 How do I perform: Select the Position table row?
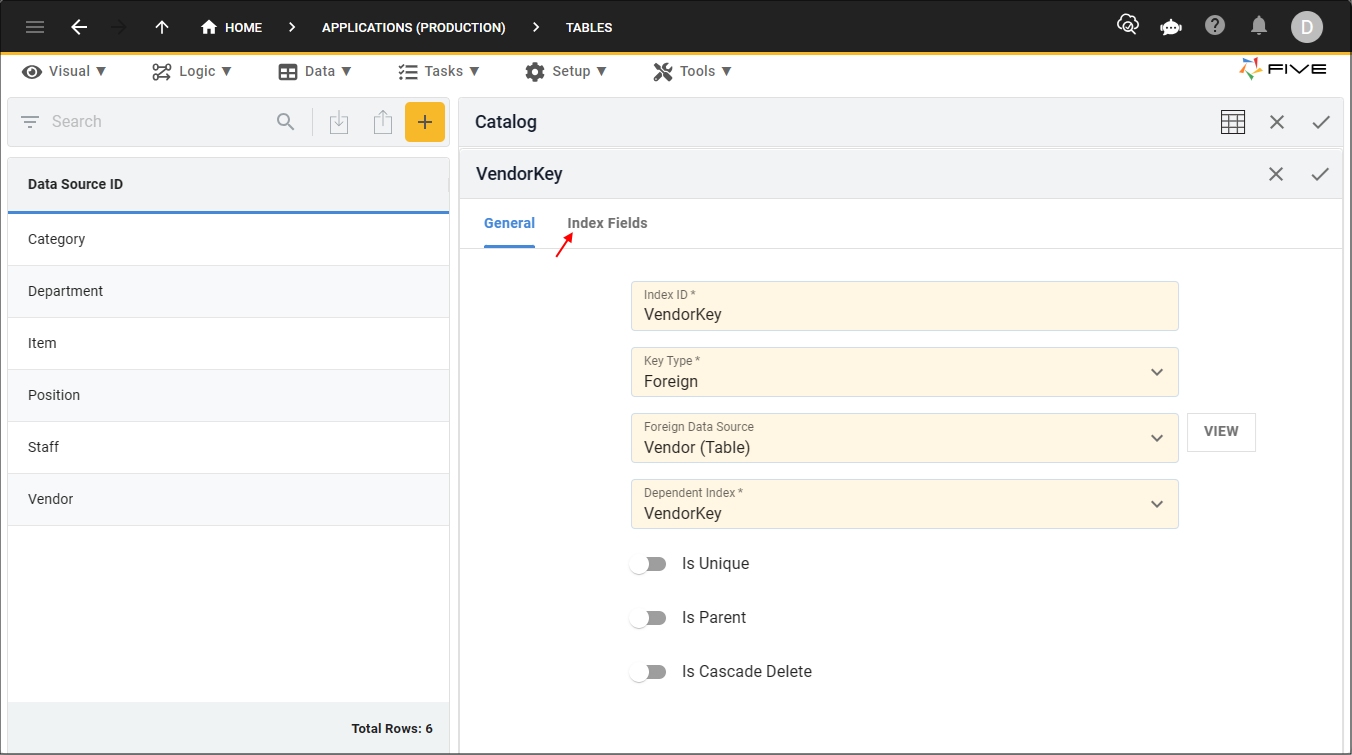click(228, 395)
